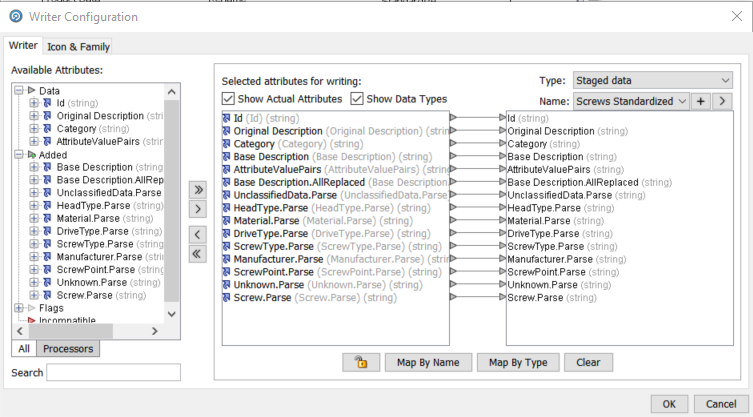753x417 pixels.
Task: Click the add selected attribute arrow button
Action: point(197,209)
